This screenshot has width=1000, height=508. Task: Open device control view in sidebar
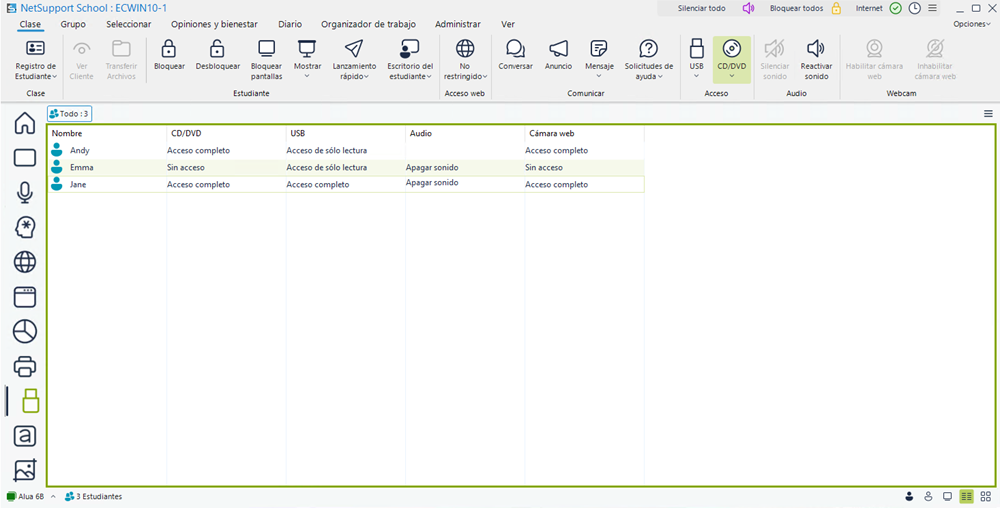(x=31, y=401)
